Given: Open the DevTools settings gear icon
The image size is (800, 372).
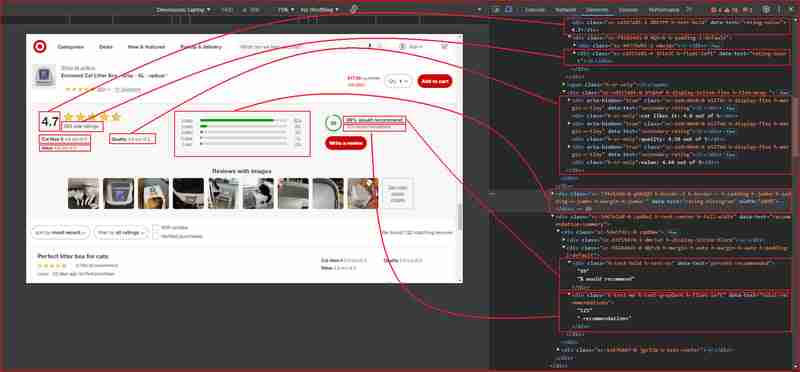Looking at the screenshot, I should (766, 9).
